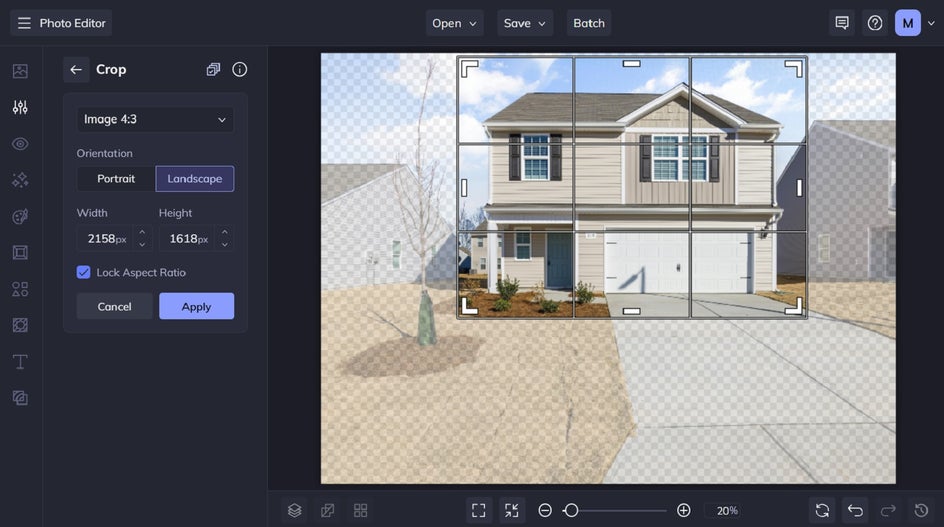Click the copy settings icon in Crop header
The width and height of the screenshot is (944, 527).
point(213,69)
